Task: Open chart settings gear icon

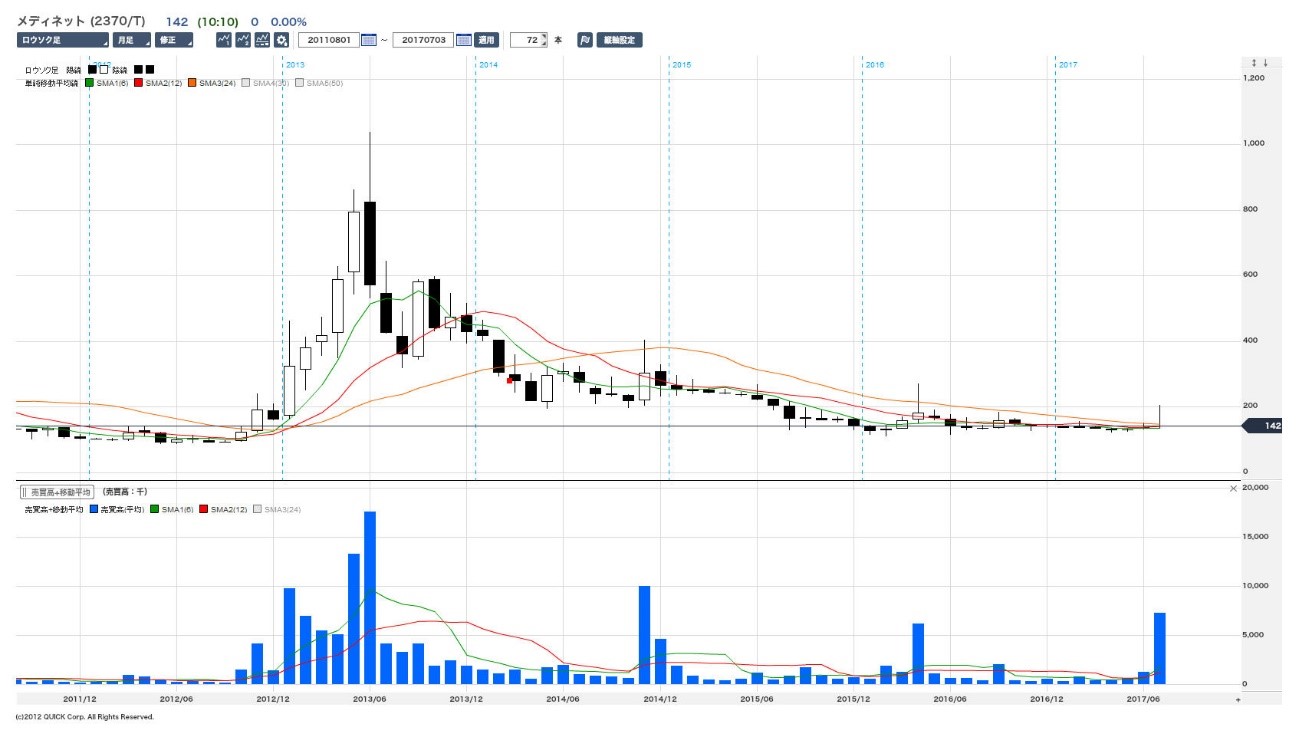Action: 282,40
